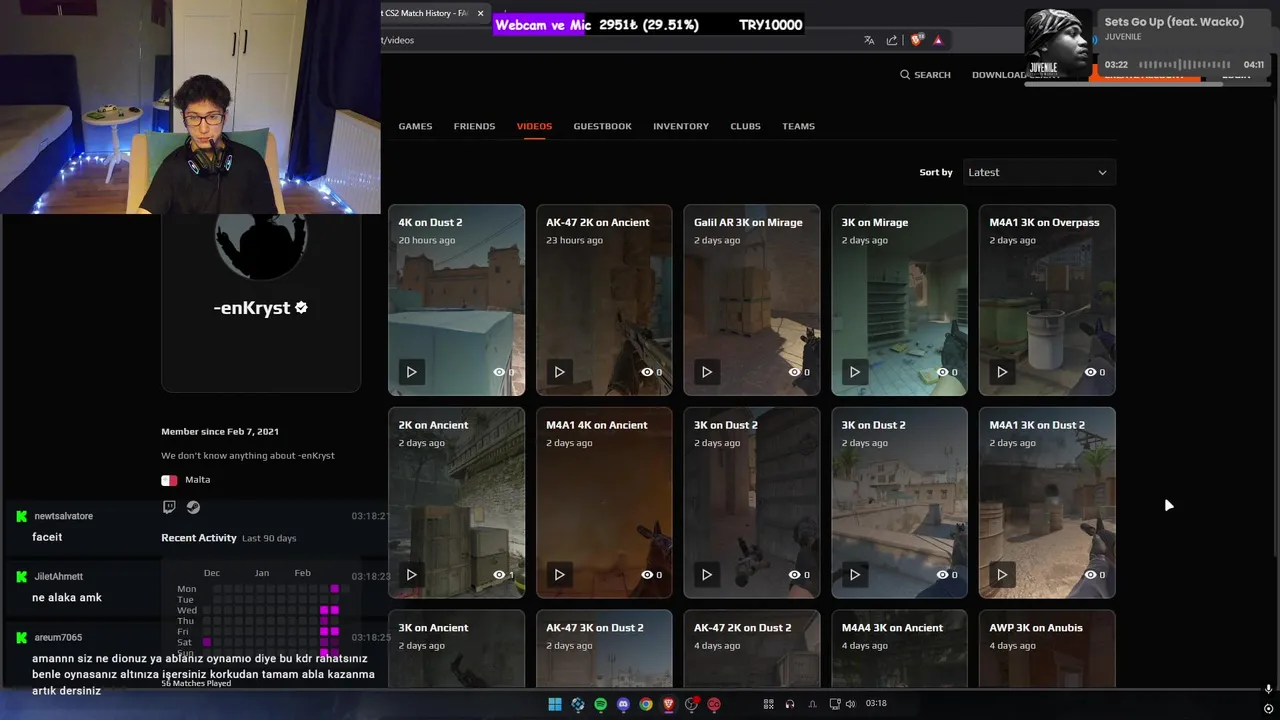Screen dimensions: 1280x720
Task: Click the taskbar clock showing 03:18
Action: [x=876, y=704]
